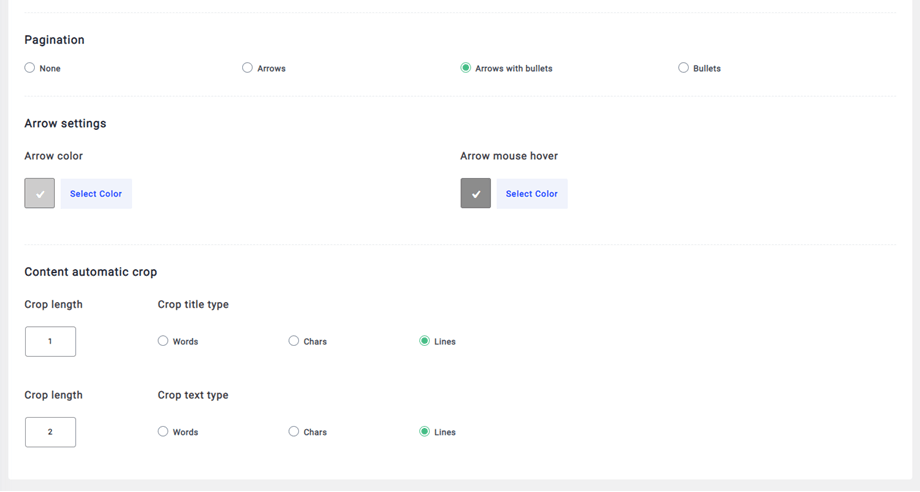The width and height of the screenshot is (920, 492).
Task: Set Crop text type to Words
Action: (163, 432)
